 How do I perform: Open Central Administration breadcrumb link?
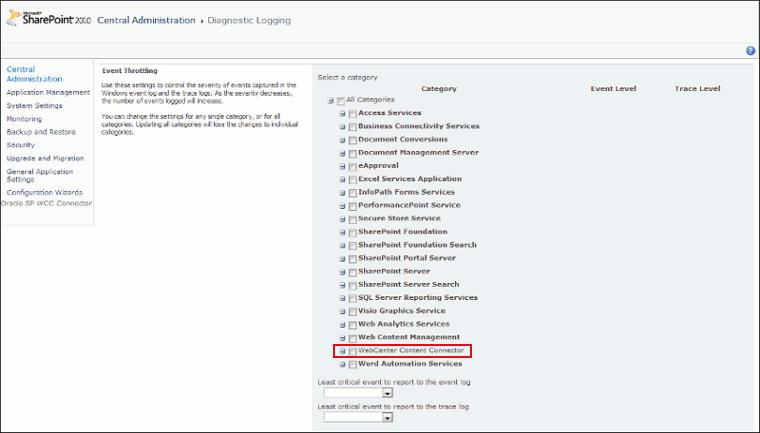146,20
